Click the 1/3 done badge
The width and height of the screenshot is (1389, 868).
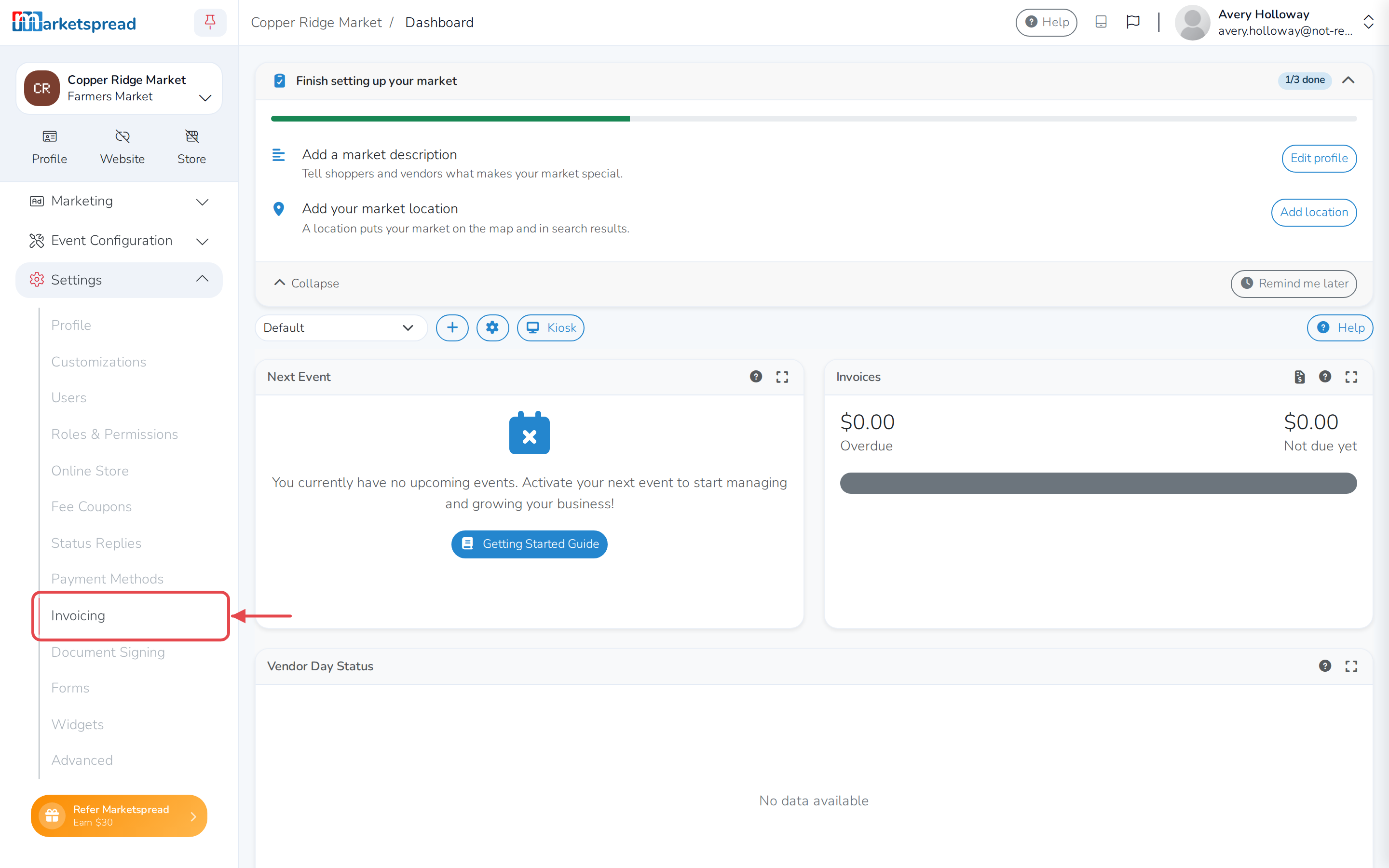(x=1305, y=81)
